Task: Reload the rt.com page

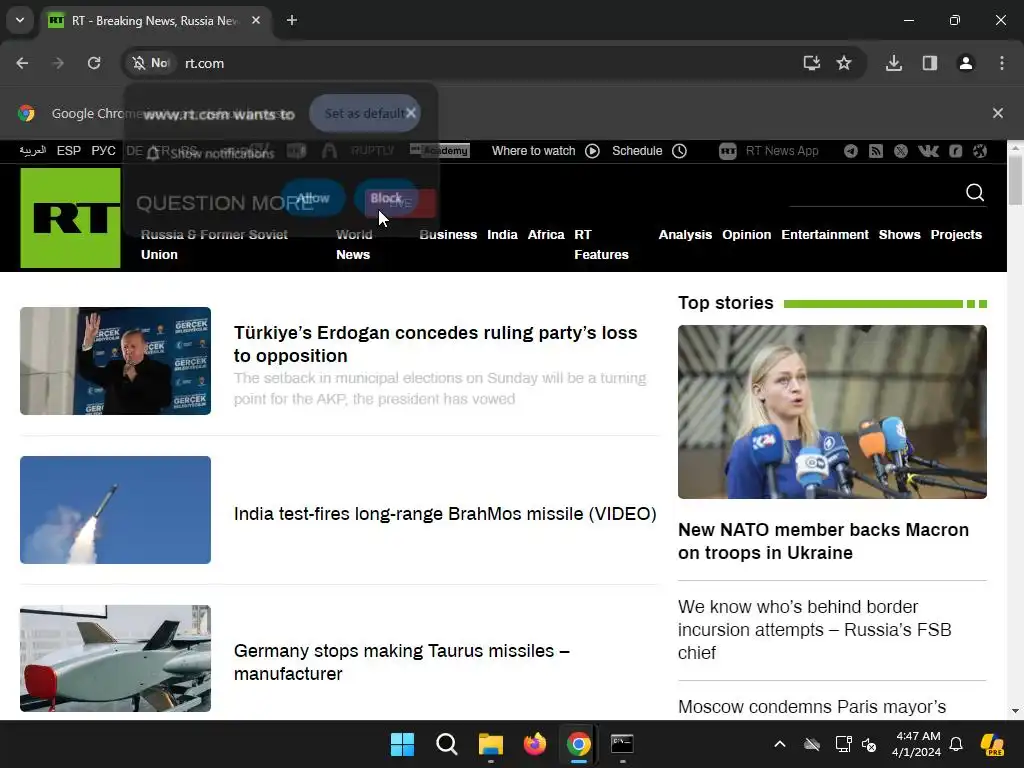Action: [94, 63]
